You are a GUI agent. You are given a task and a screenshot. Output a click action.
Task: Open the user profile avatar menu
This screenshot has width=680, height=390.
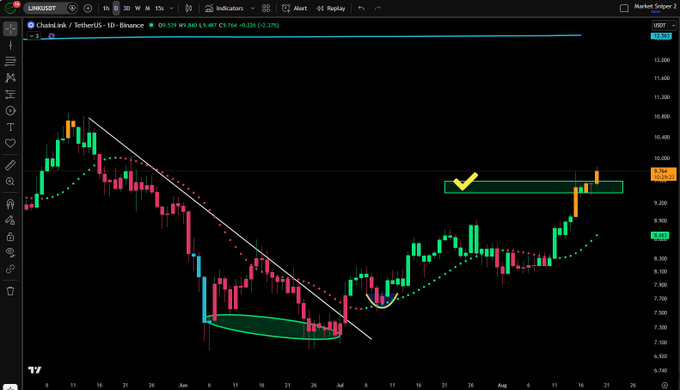pyautogui.click(x=10, y=8)
